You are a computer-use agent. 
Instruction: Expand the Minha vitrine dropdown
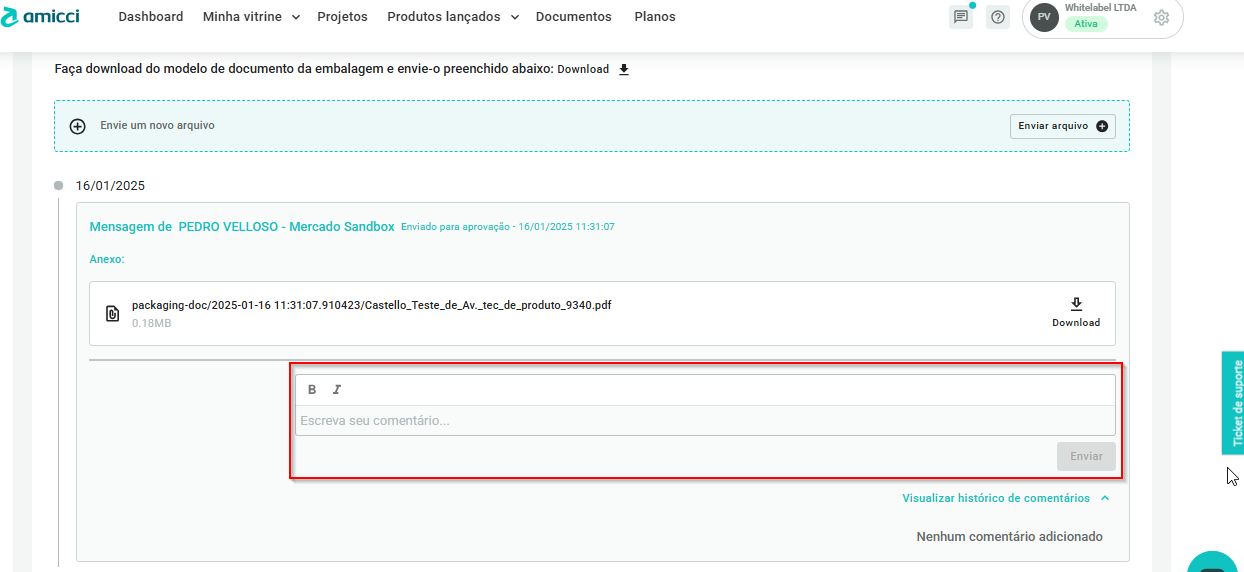tap(251, 17)
